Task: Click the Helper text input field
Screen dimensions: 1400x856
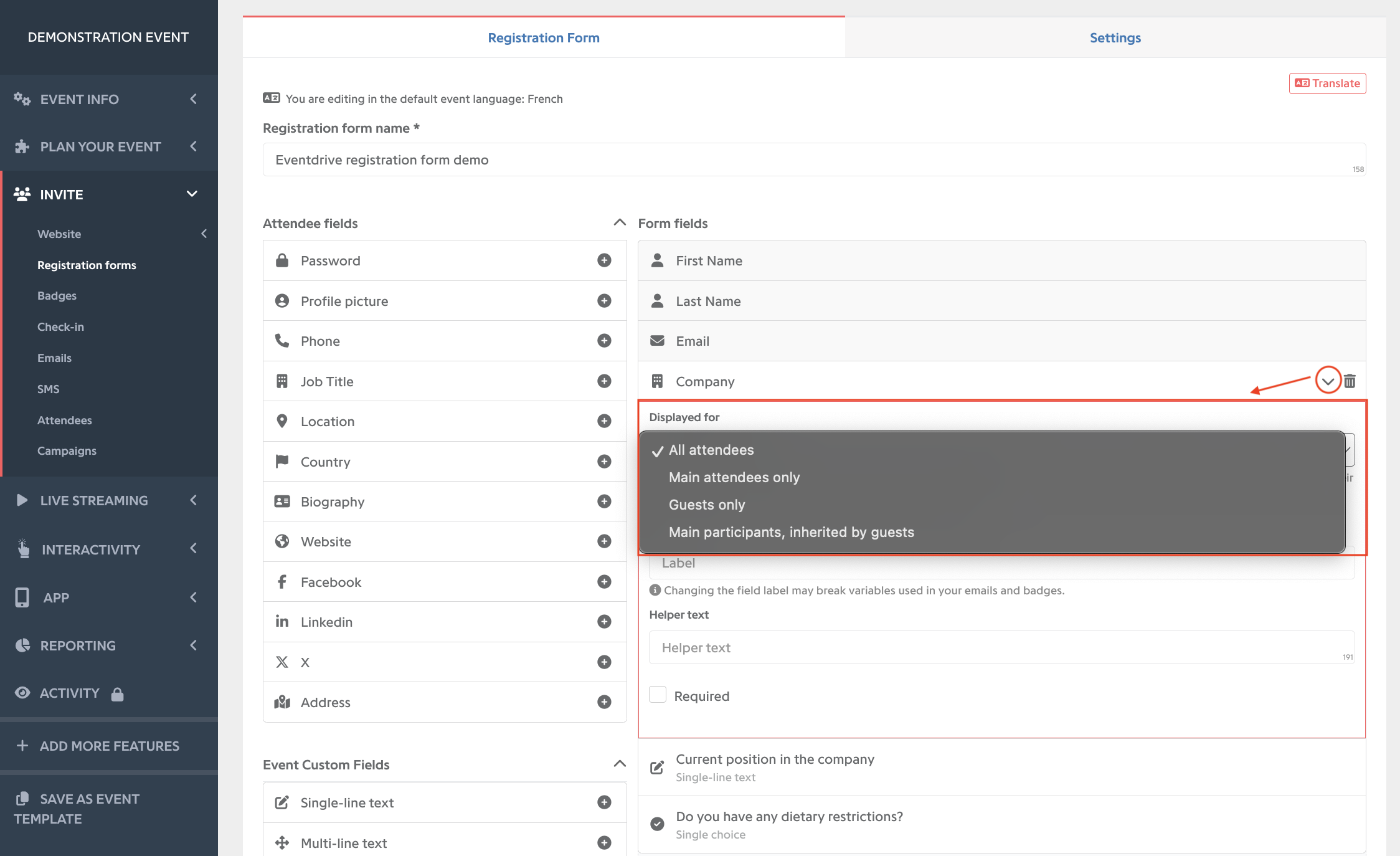Action: (x=1001, y=647)
